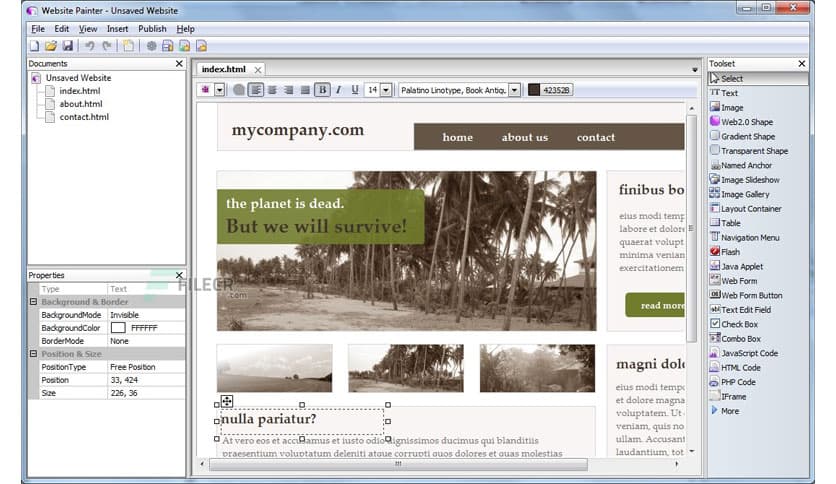Close the Properties panel
Screen dimensions: 836x484
(179, 275)
